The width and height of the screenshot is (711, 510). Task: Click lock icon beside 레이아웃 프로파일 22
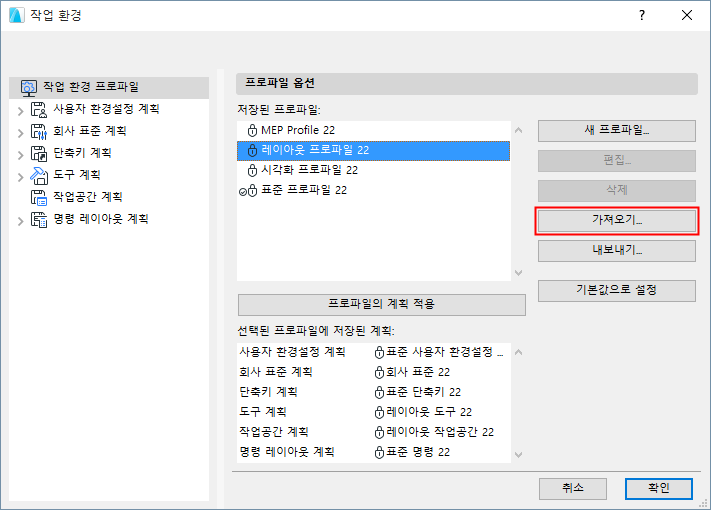point(253,151)
